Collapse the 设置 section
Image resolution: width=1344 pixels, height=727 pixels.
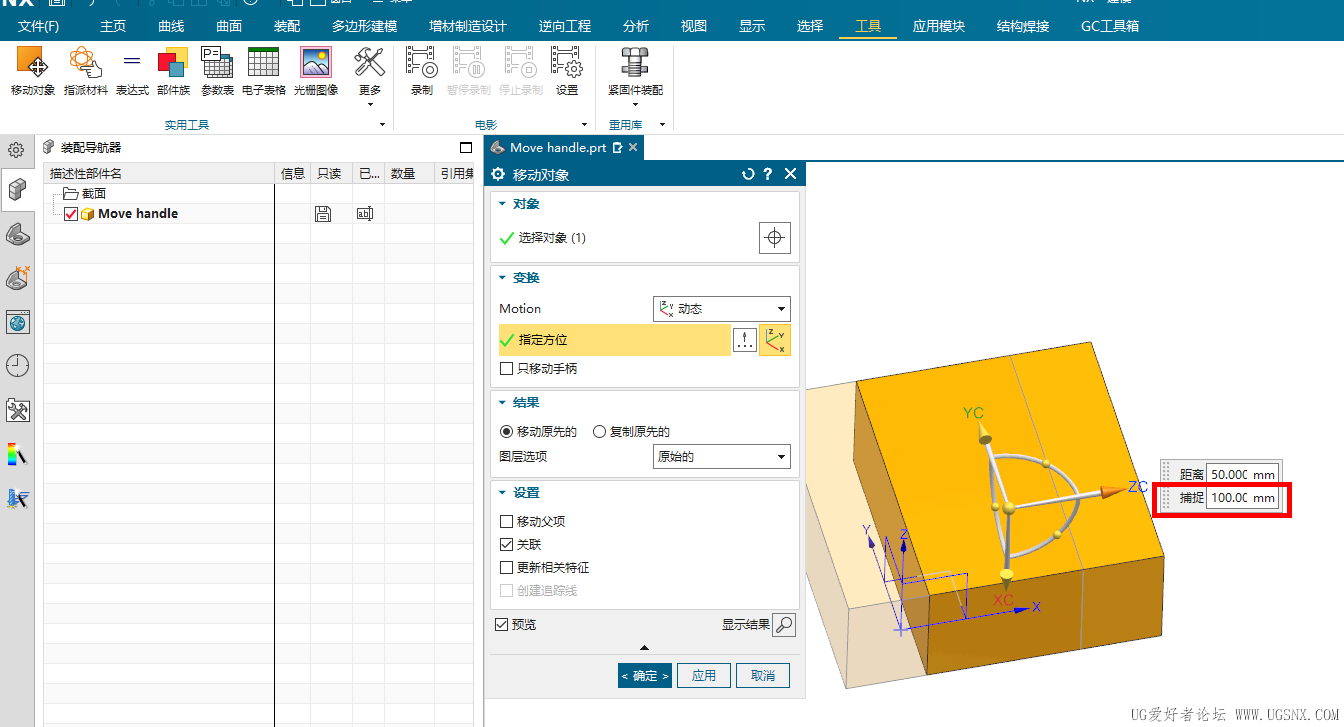[x=503, y=493]
